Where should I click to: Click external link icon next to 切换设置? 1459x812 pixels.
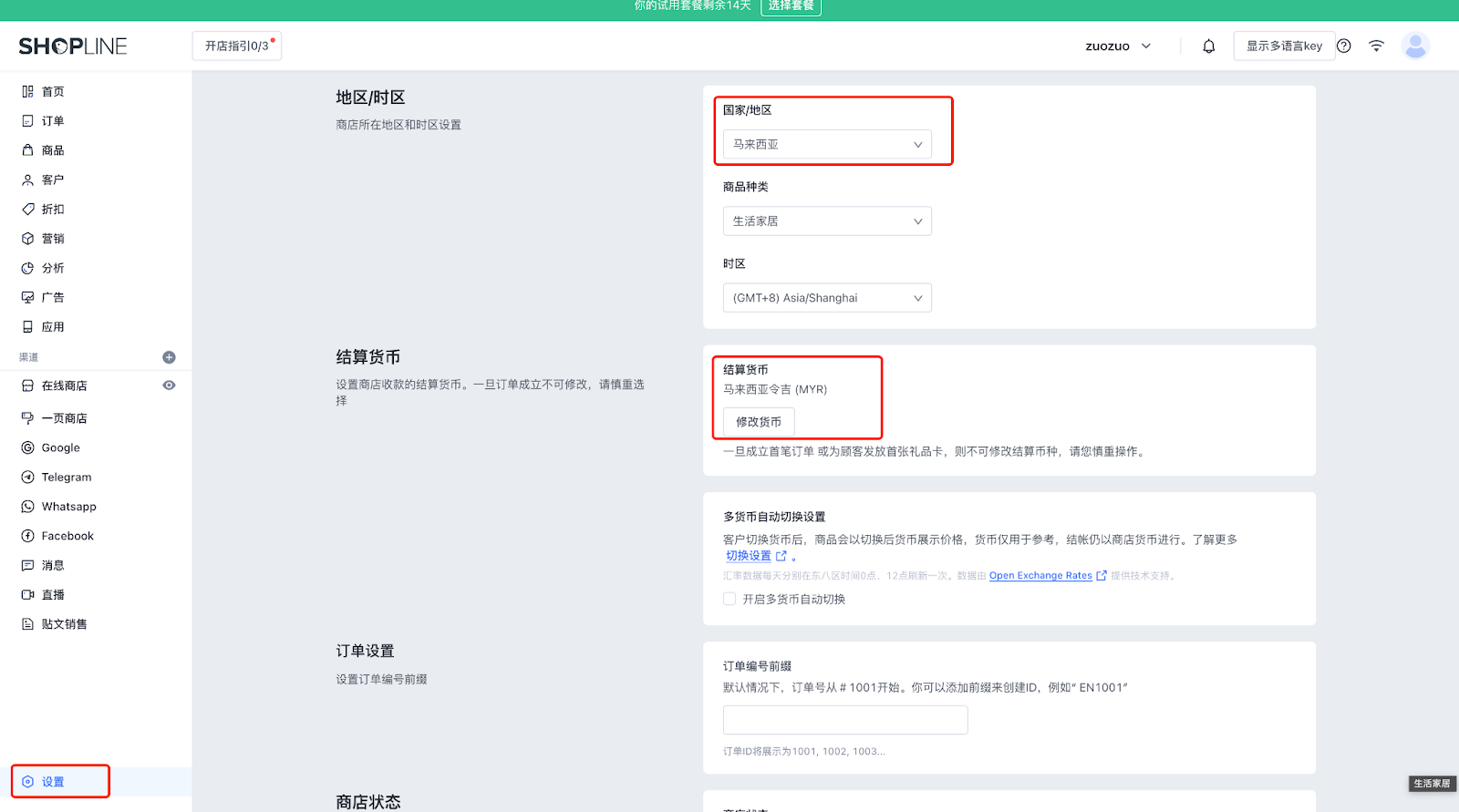coord(781,555)
